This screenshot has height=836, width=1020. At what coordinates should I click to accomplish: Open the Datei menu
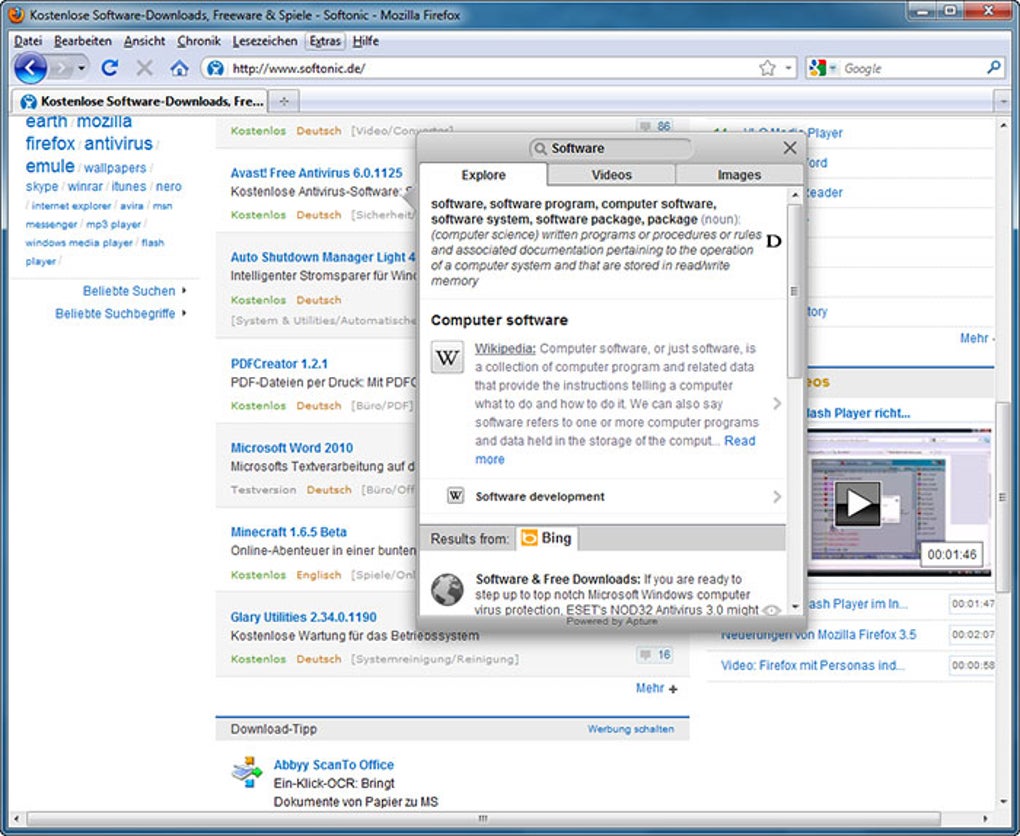click(x=28, y=41)
